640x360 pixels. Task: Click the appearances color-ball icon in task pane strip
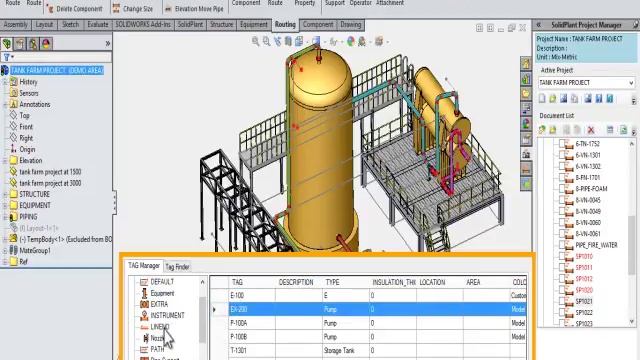tap(526, 124)
